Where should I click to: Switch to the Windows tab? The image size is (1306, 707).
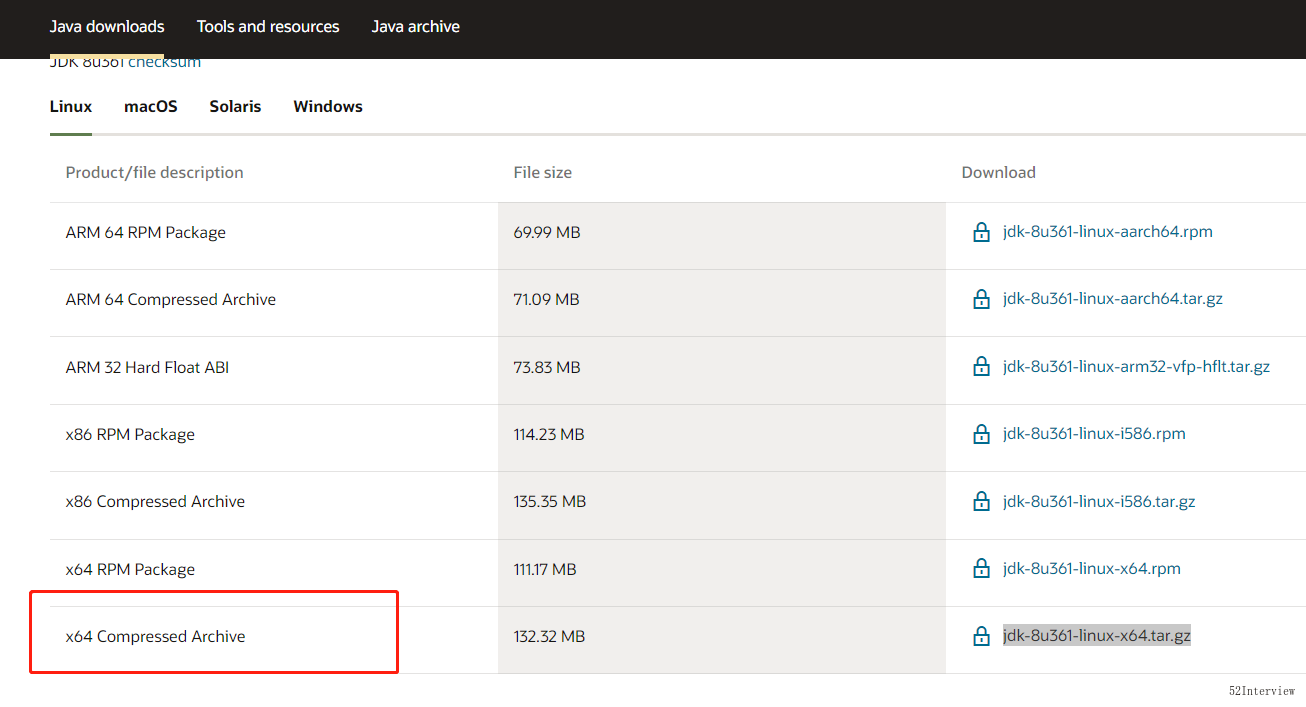tap(328, 106)
